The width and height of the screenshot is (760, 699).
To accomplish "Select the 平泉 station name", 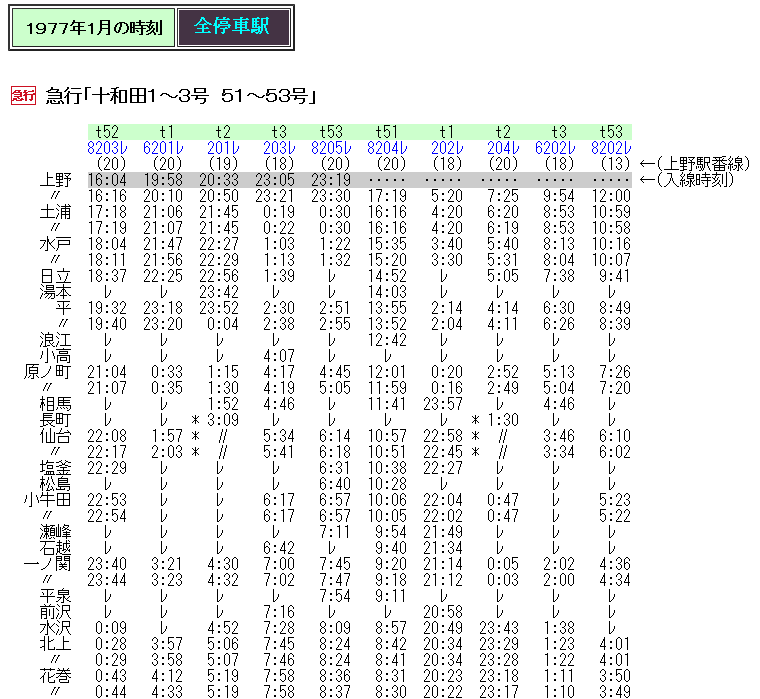I will pos(56,596).
